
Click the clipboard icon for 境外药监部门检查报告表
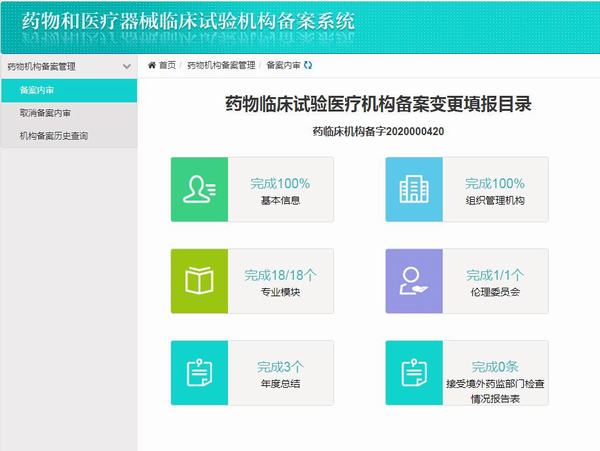[414, 372]
